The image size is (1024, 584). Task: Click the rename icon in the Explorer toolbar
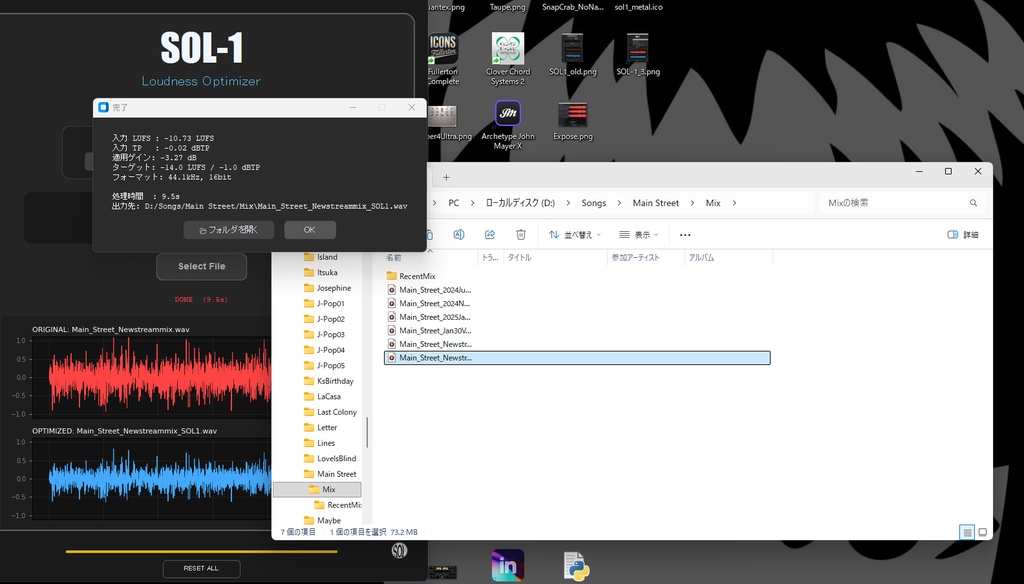coord(459,234)
